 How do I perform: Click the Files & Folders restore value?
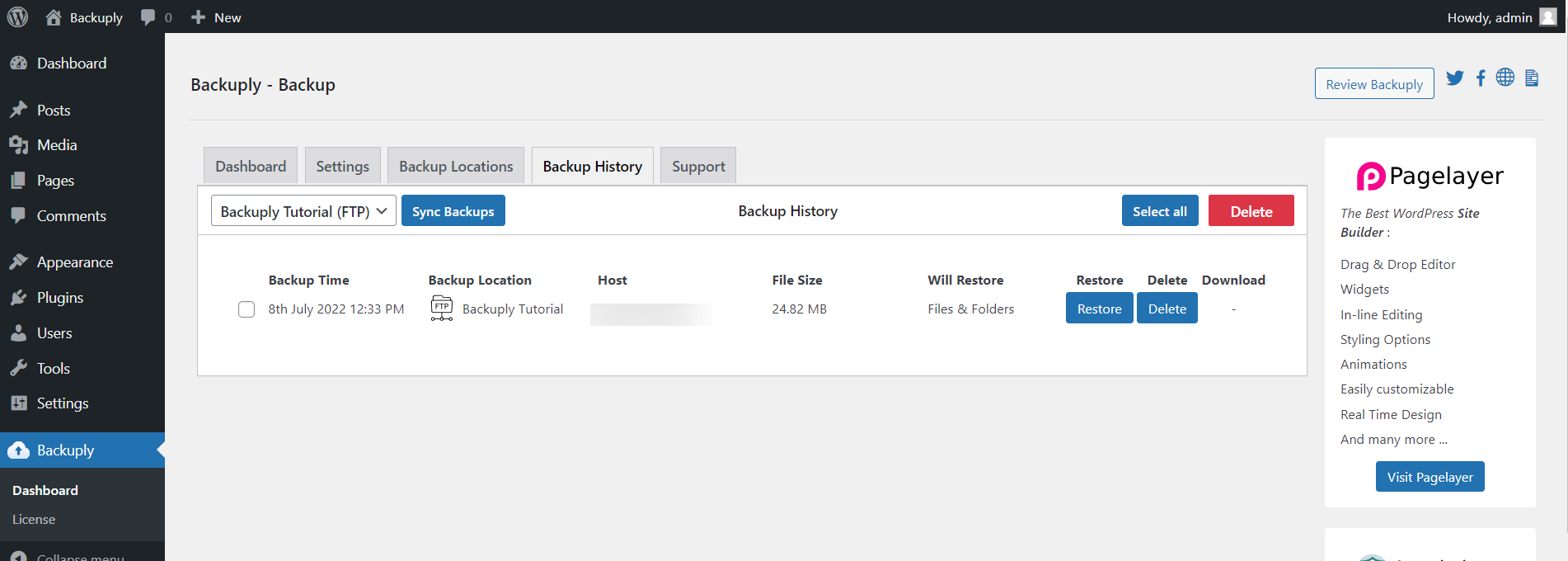click(x=971, y=309)
